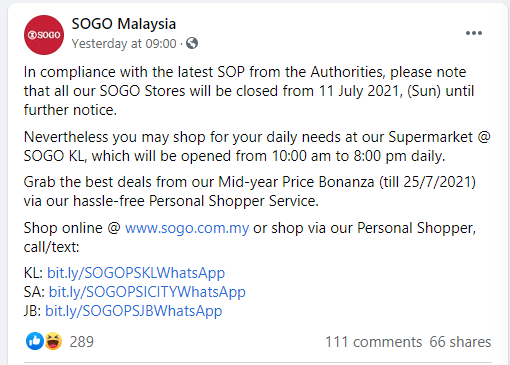This screenshot has width=510, height=365.
Task: Click the Haha laughing reaction icon
Action: (x=53, y=341)
